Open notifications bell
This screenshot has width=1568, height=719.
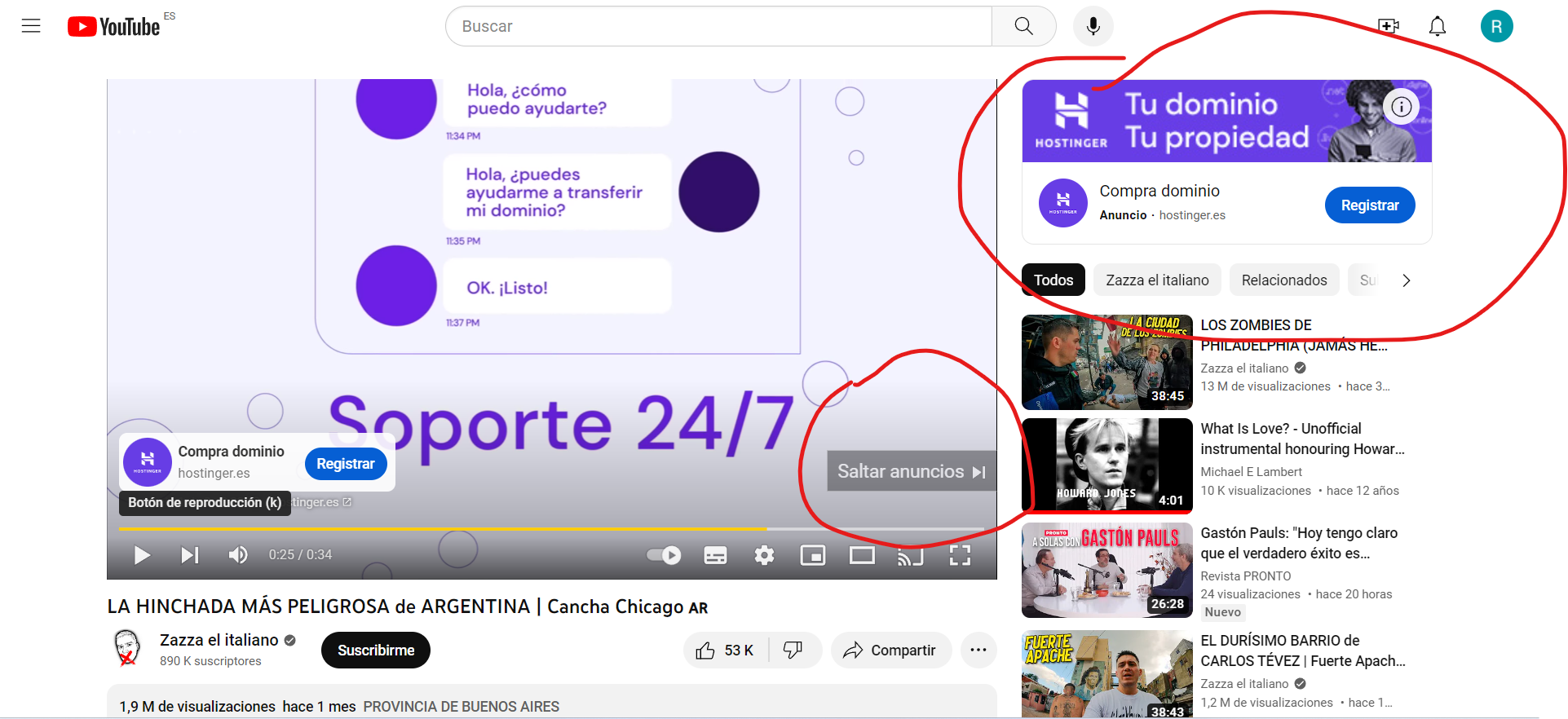click(x=1438, y=26)
